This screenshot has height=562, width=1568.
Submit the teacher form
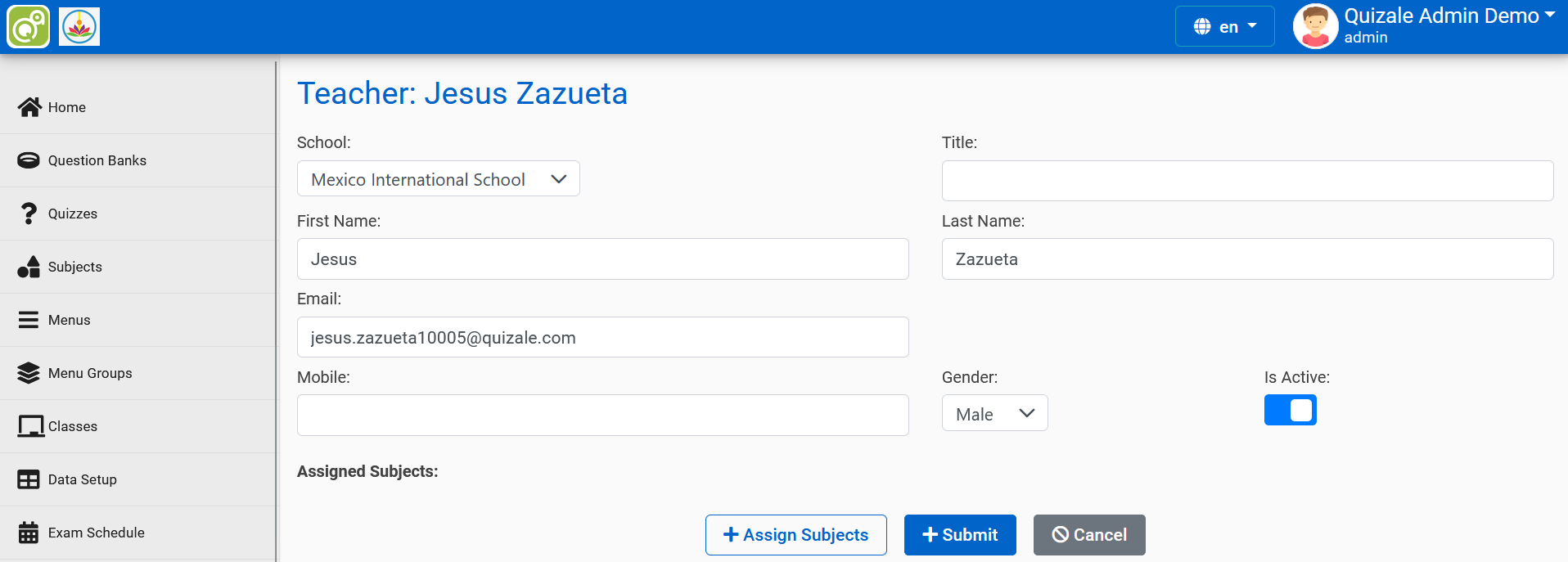(x=959, y=534)
